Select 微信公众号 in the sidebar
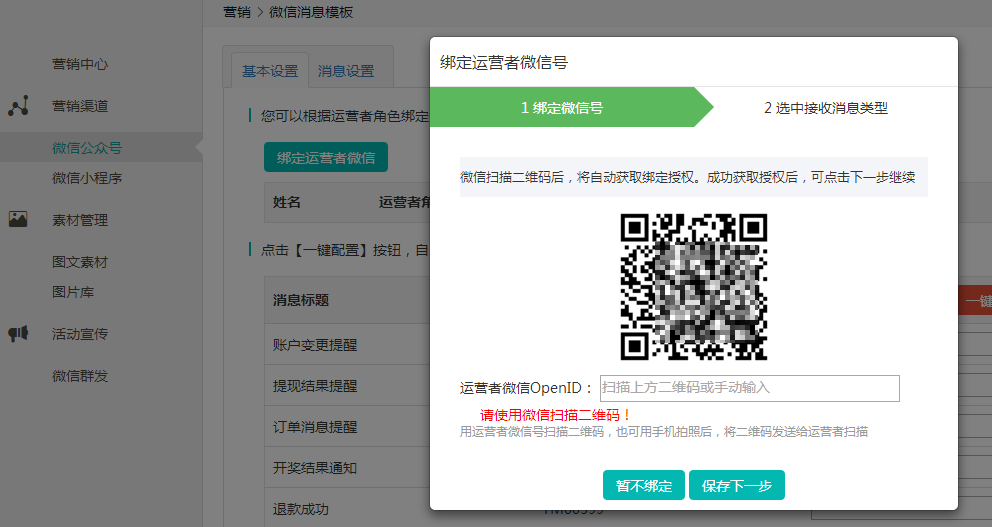 87,148
